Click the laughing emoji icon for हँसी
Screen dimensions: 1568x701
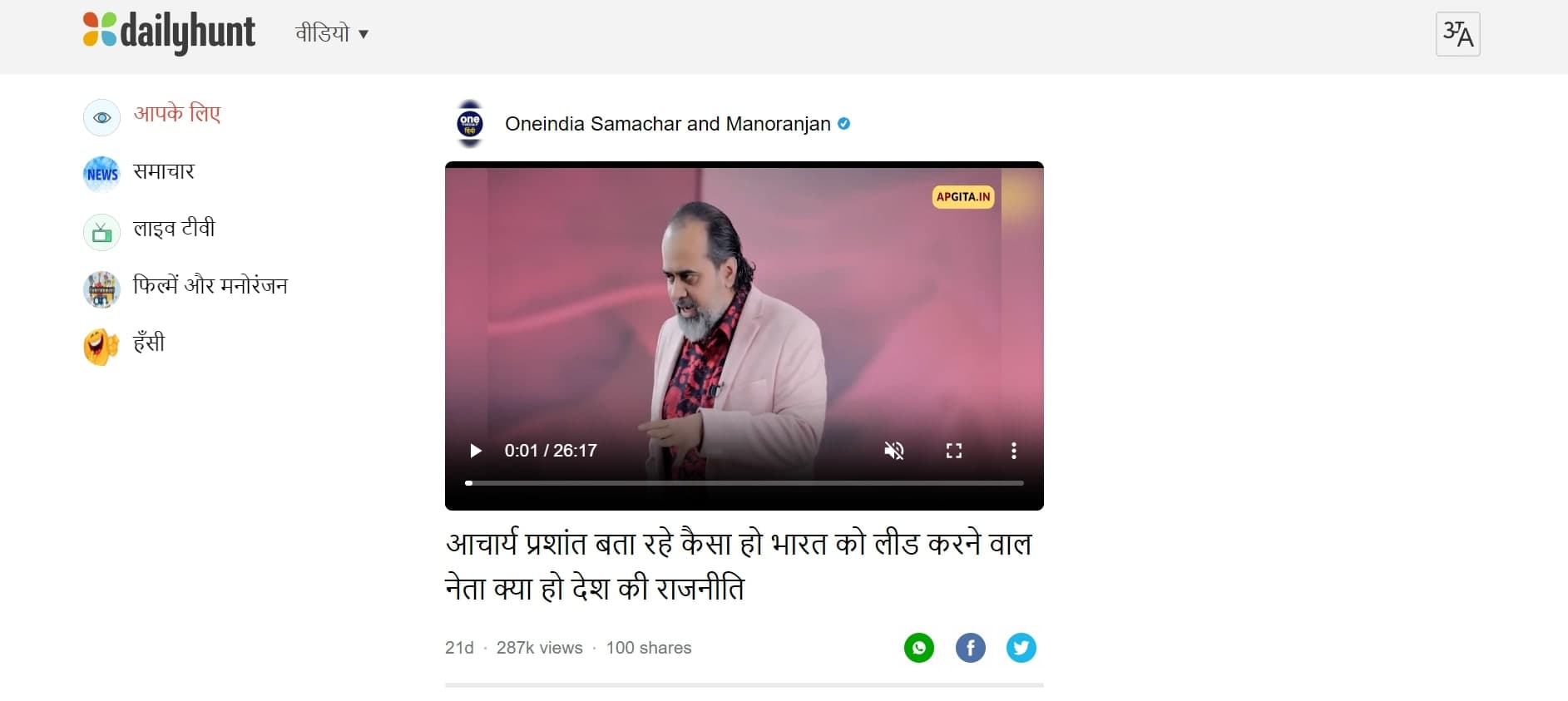pos(101,347)
